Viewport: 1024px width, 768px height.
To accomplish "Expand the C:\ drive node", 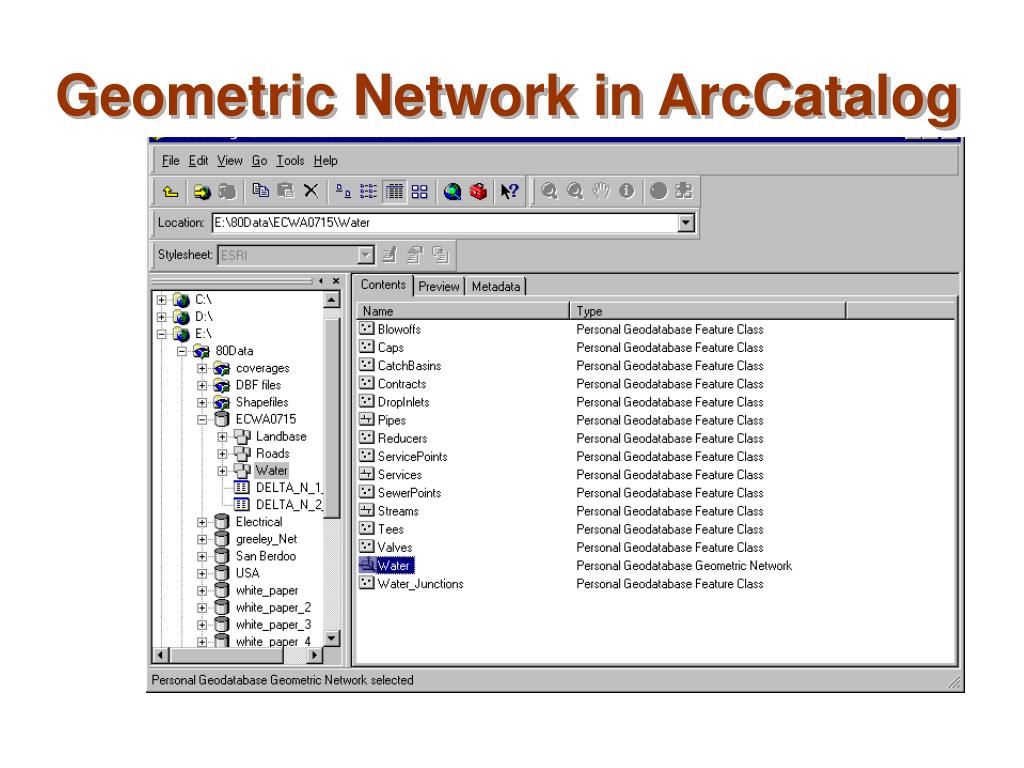I will tap(161, 300).
